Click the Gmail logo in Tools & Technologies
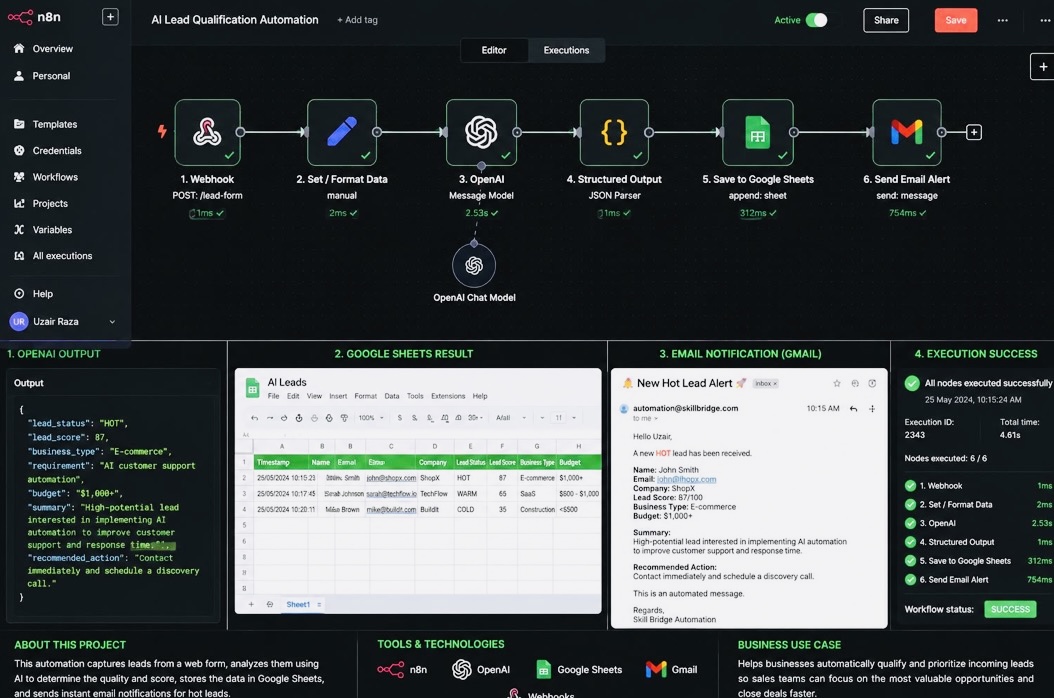Viewport: 1054px width, 698px height. pyautogui.click(x=655, y=669)
